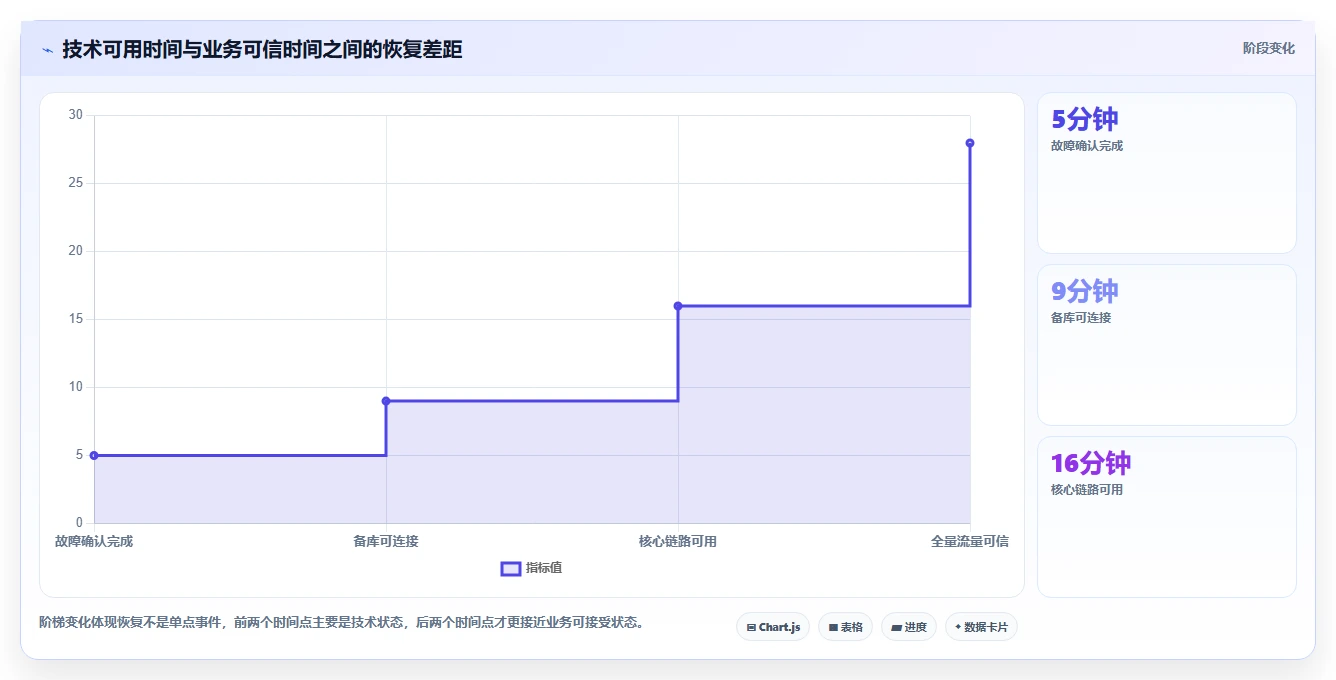Click the chart title 技术可用时间与业务可信时间之间的恢复差距
The width and height of the screenshot is (1336, 680).
pyautogui.click(x=262, y=49)
